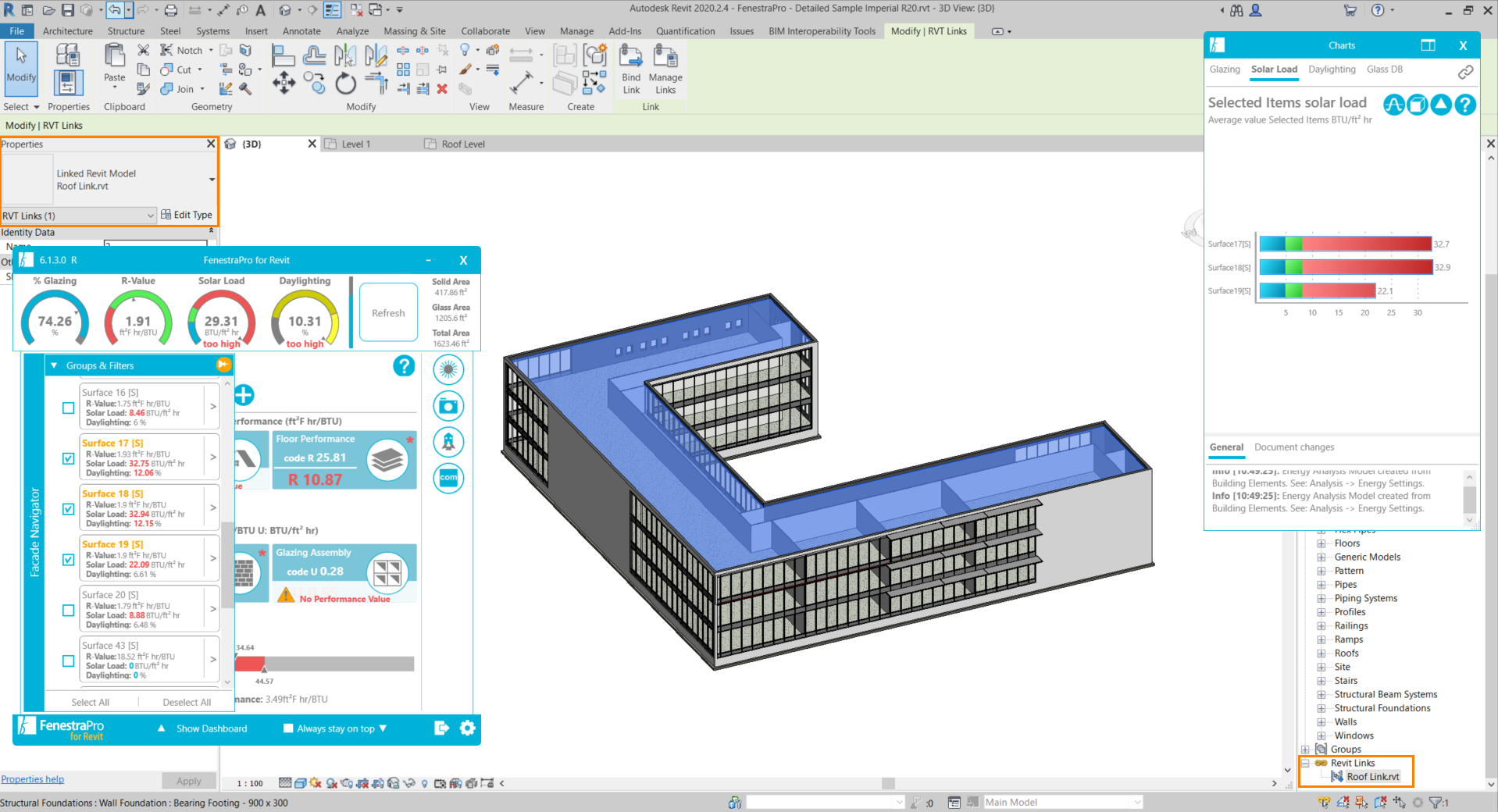Expand the Floors node in Project Browser
Viewport: 1498px width, 812px height.
(1321, 543)
